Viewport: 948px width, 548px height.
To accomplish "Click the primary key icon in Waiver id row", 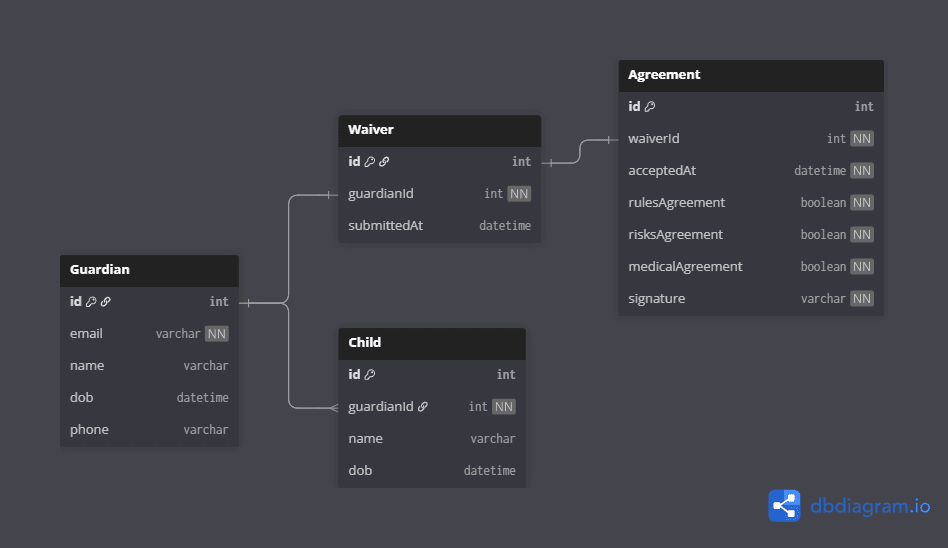I will 370,162.
